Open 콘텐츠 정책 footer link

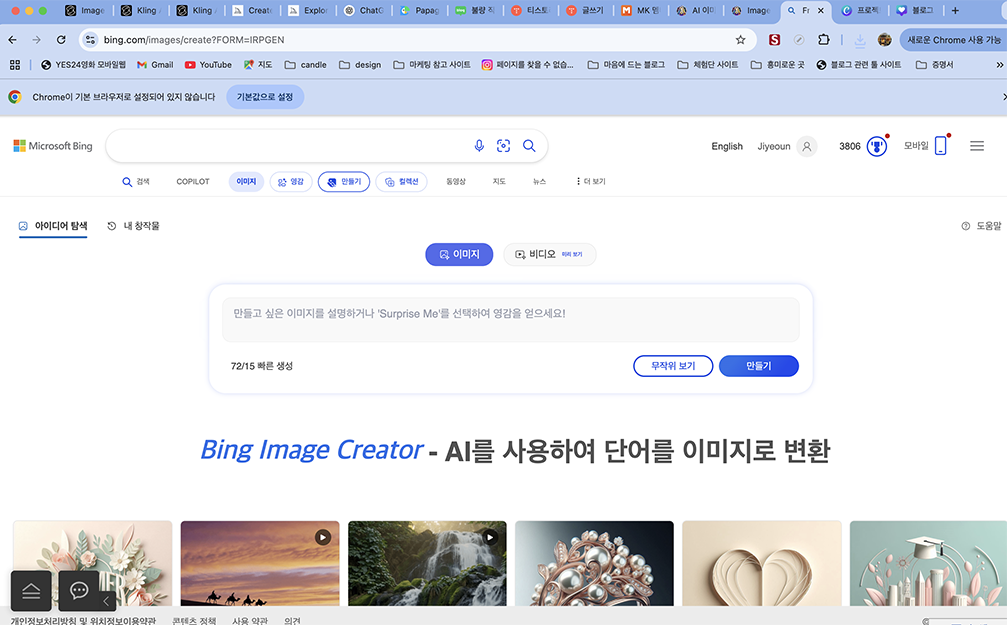[x=194, y=621]
